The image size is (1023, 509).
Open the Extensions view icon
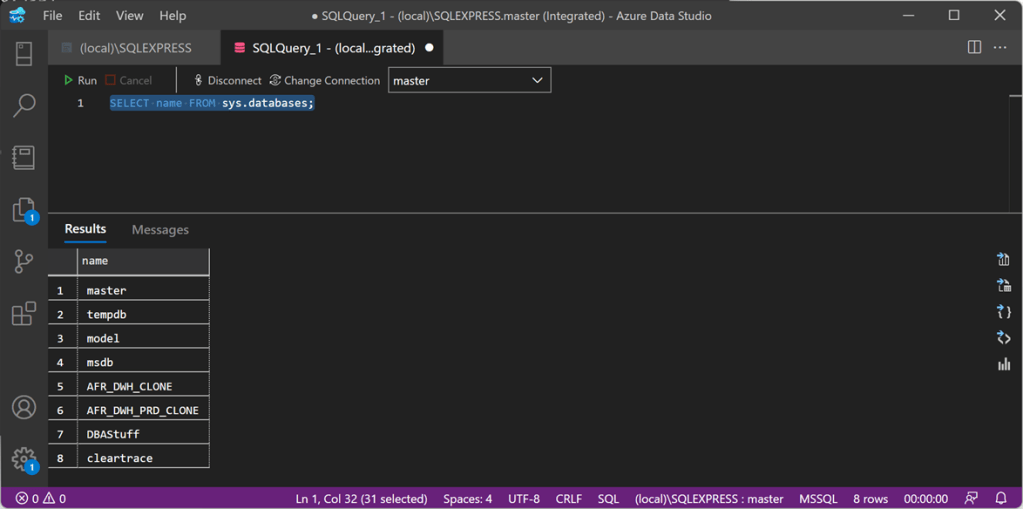tap(24, 314)
